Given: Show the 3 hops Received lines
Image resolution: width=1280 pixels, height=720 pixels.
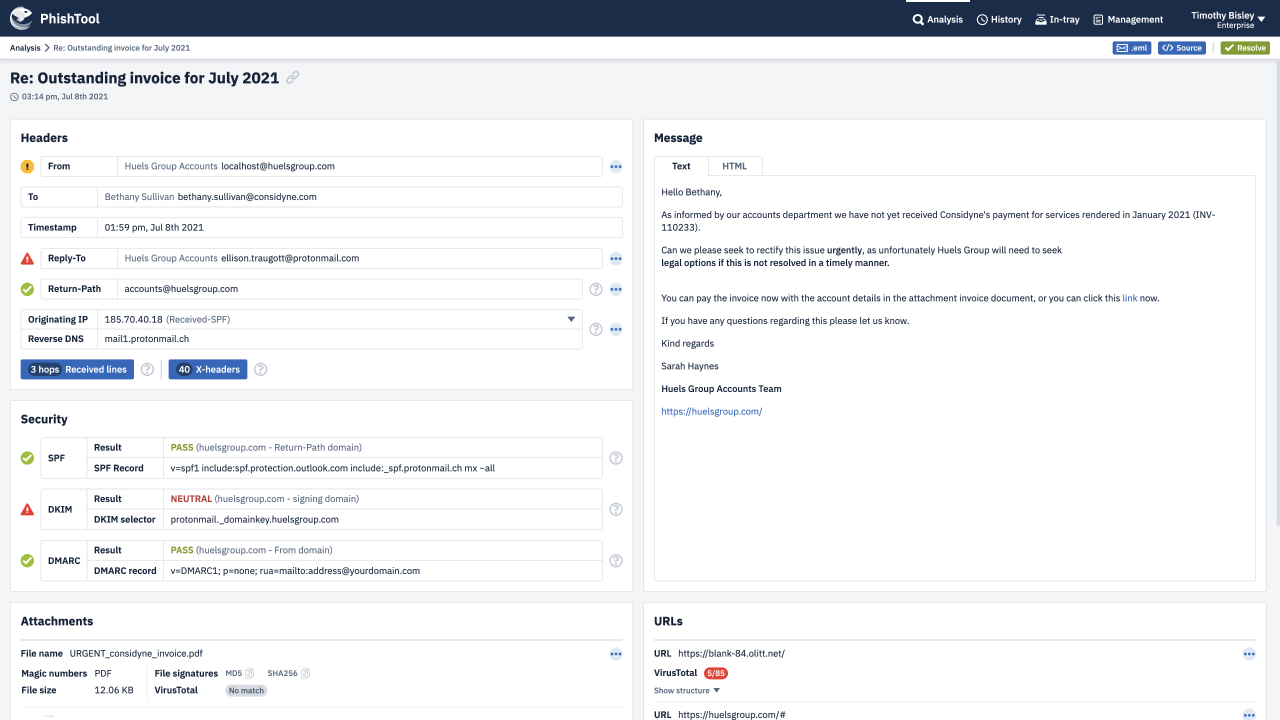Looking at the screenshot, I should (x=77, y=369).
